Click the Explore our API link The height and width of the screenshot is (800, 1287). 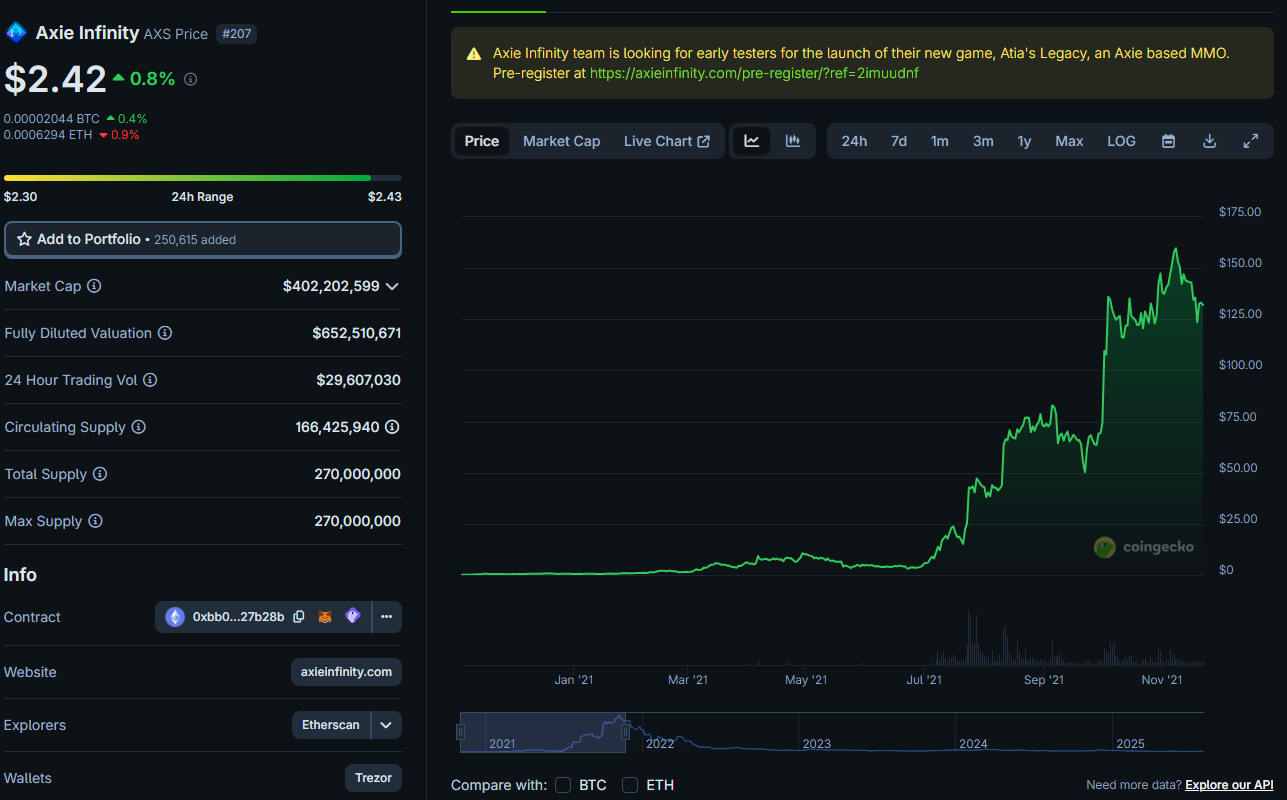coord(1230,785)
